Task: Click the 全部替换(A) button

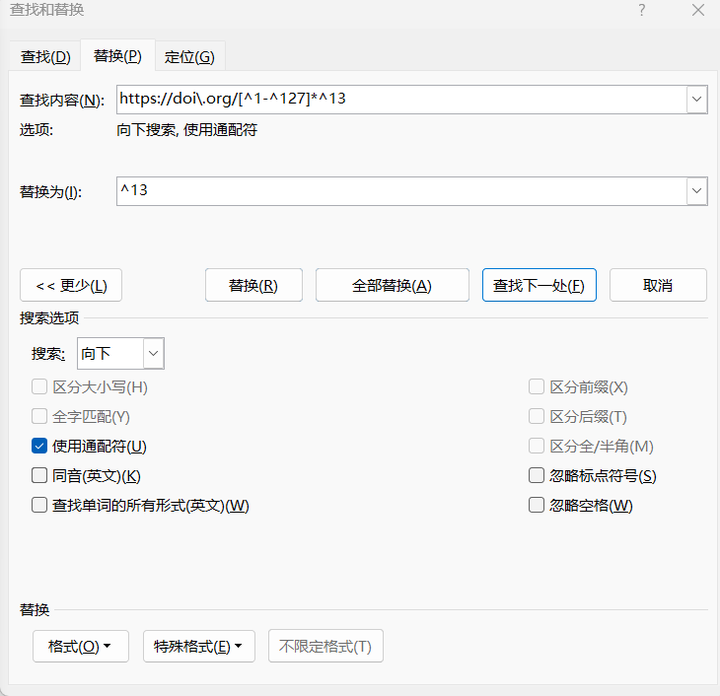Action: click(x=392, y=285)
